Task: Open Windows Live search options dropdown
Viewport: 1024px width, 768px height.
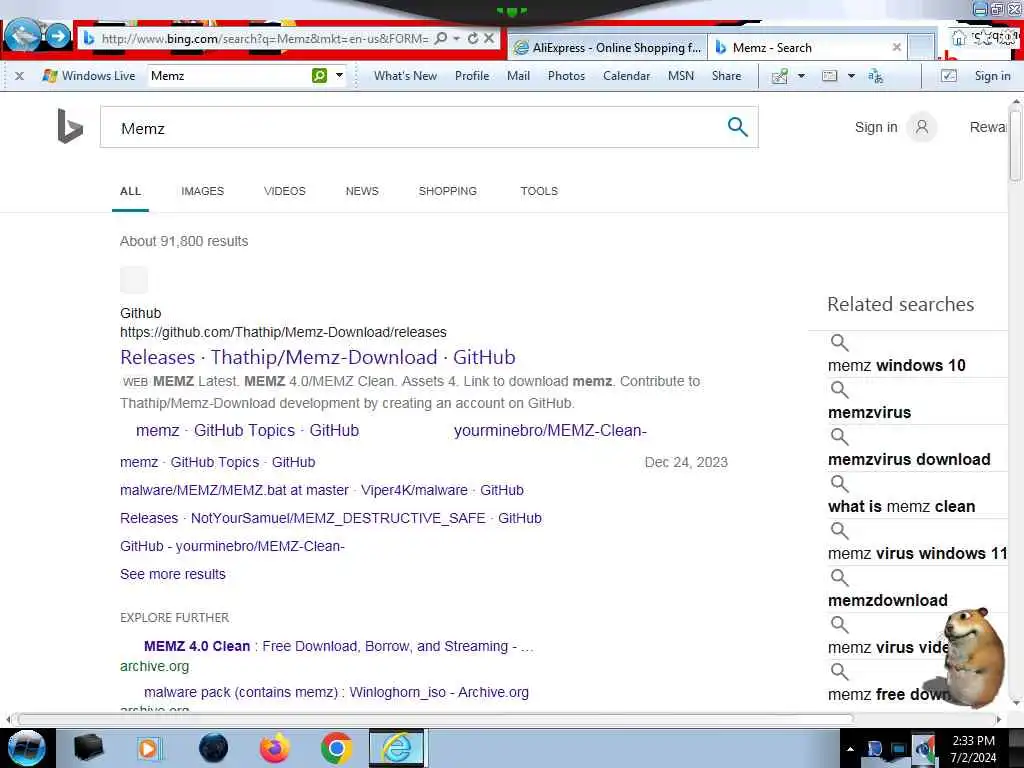Action: click(x=340, y=76)
